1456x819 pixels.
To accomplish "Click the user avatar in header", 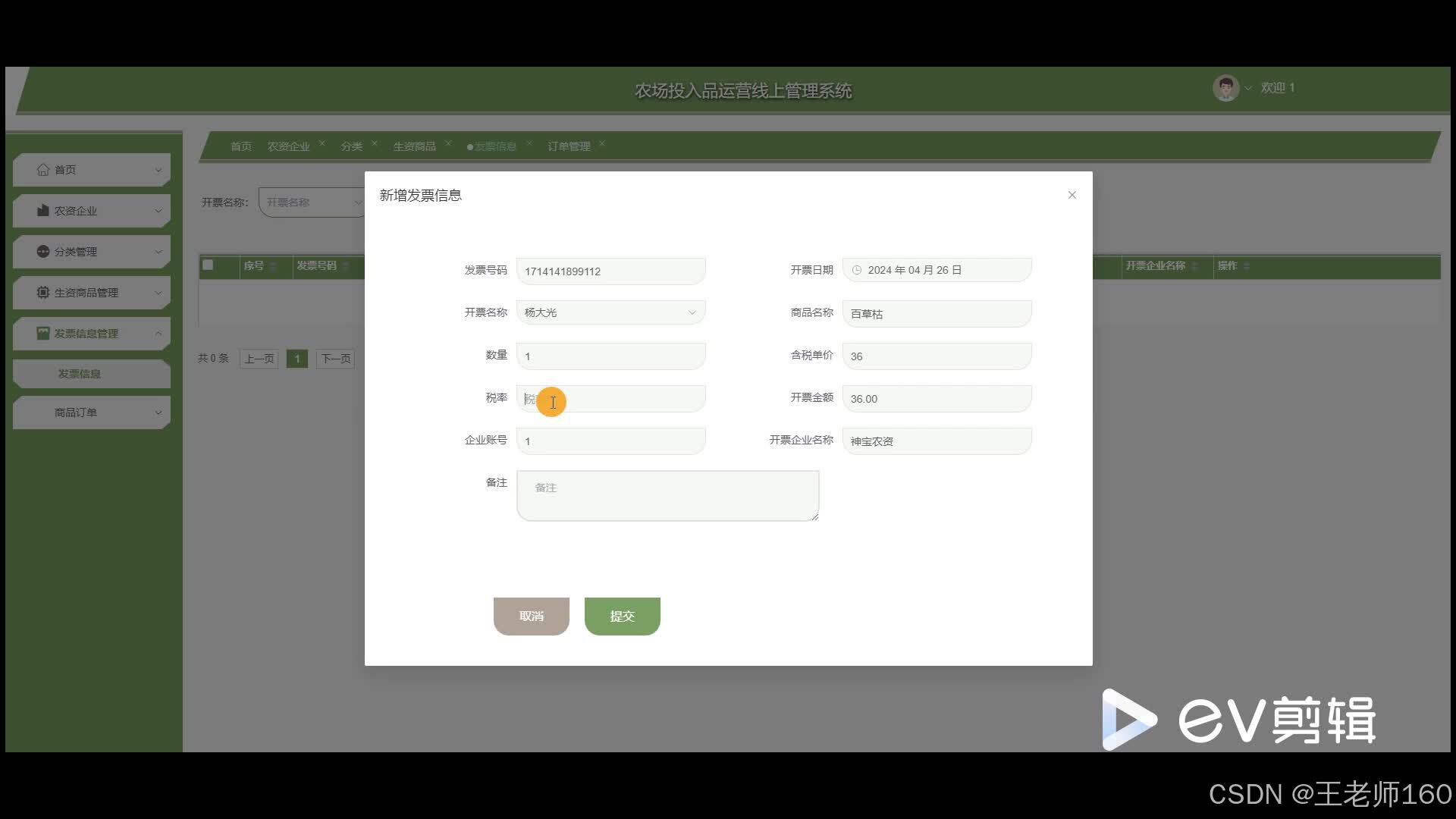I will 1225,88.
